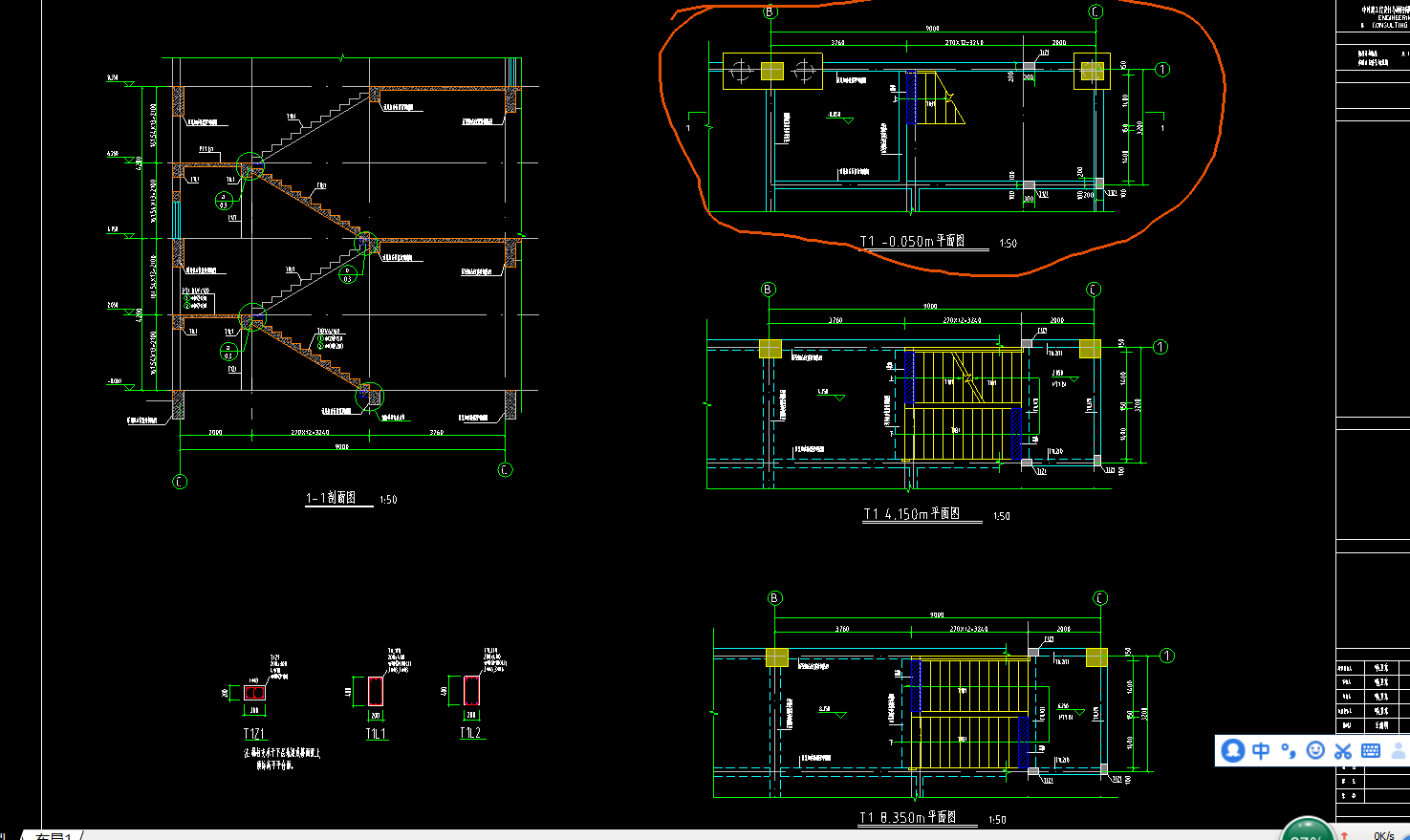Select the TL1 red beam section rectangle
The image size is (1410, 840).
click(376, 691)
